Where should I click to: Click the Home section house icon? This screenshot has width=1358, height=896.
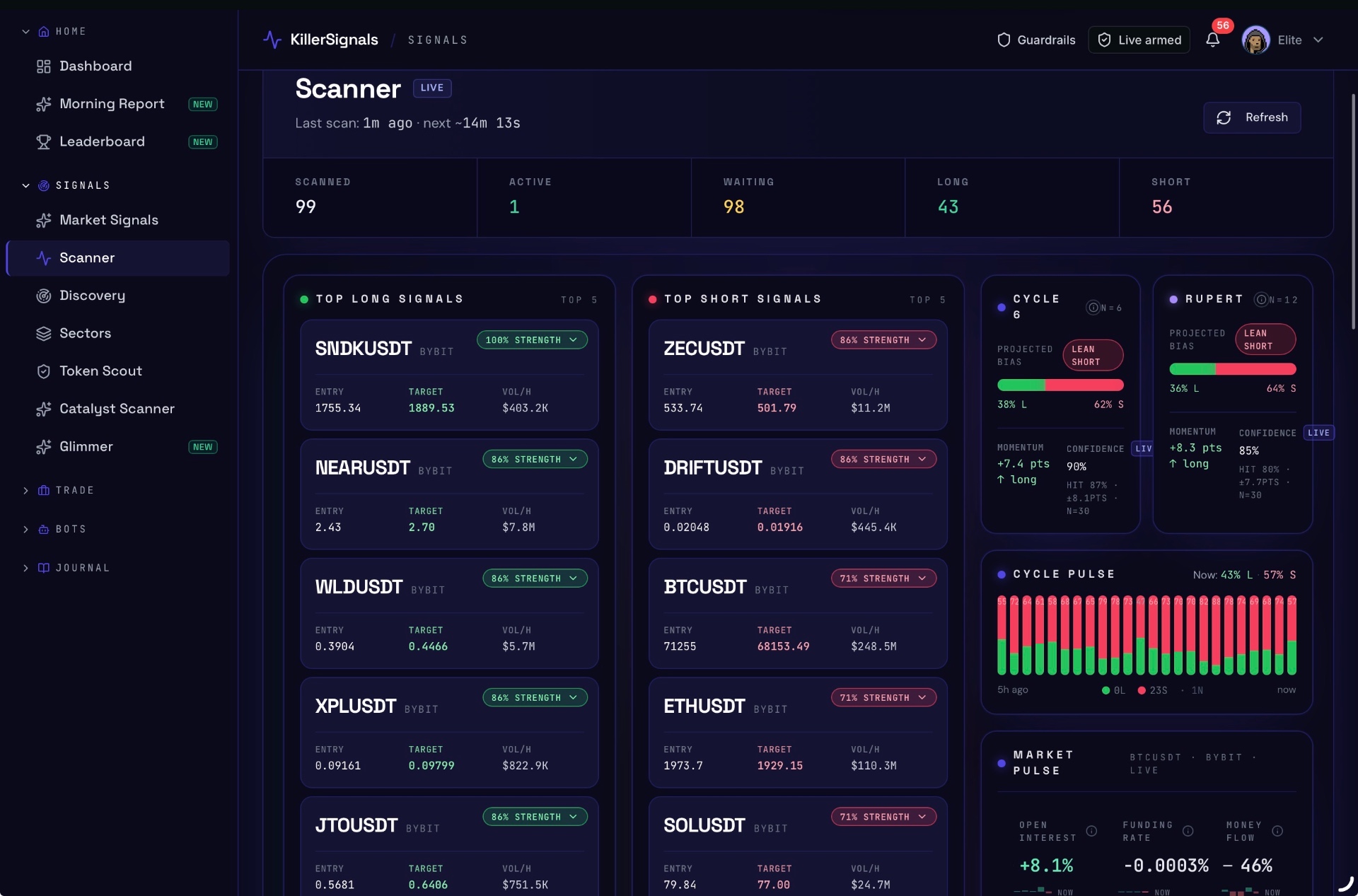click(44, 32)
